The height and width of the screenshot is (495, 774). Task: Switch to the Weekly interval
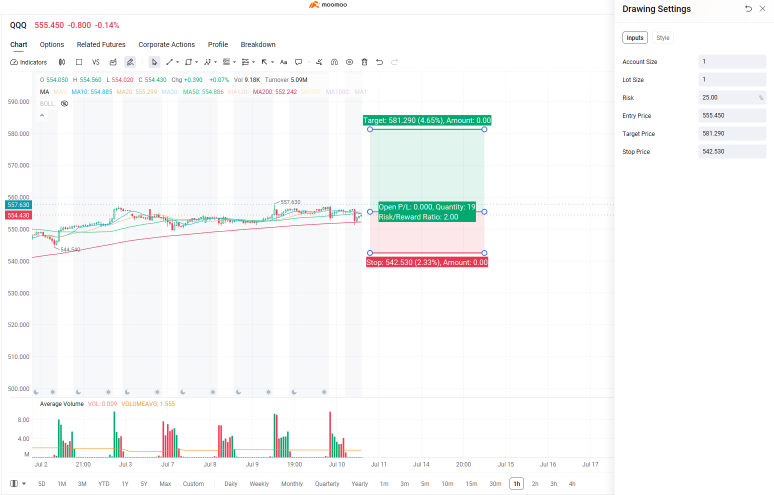coord(259,484)
